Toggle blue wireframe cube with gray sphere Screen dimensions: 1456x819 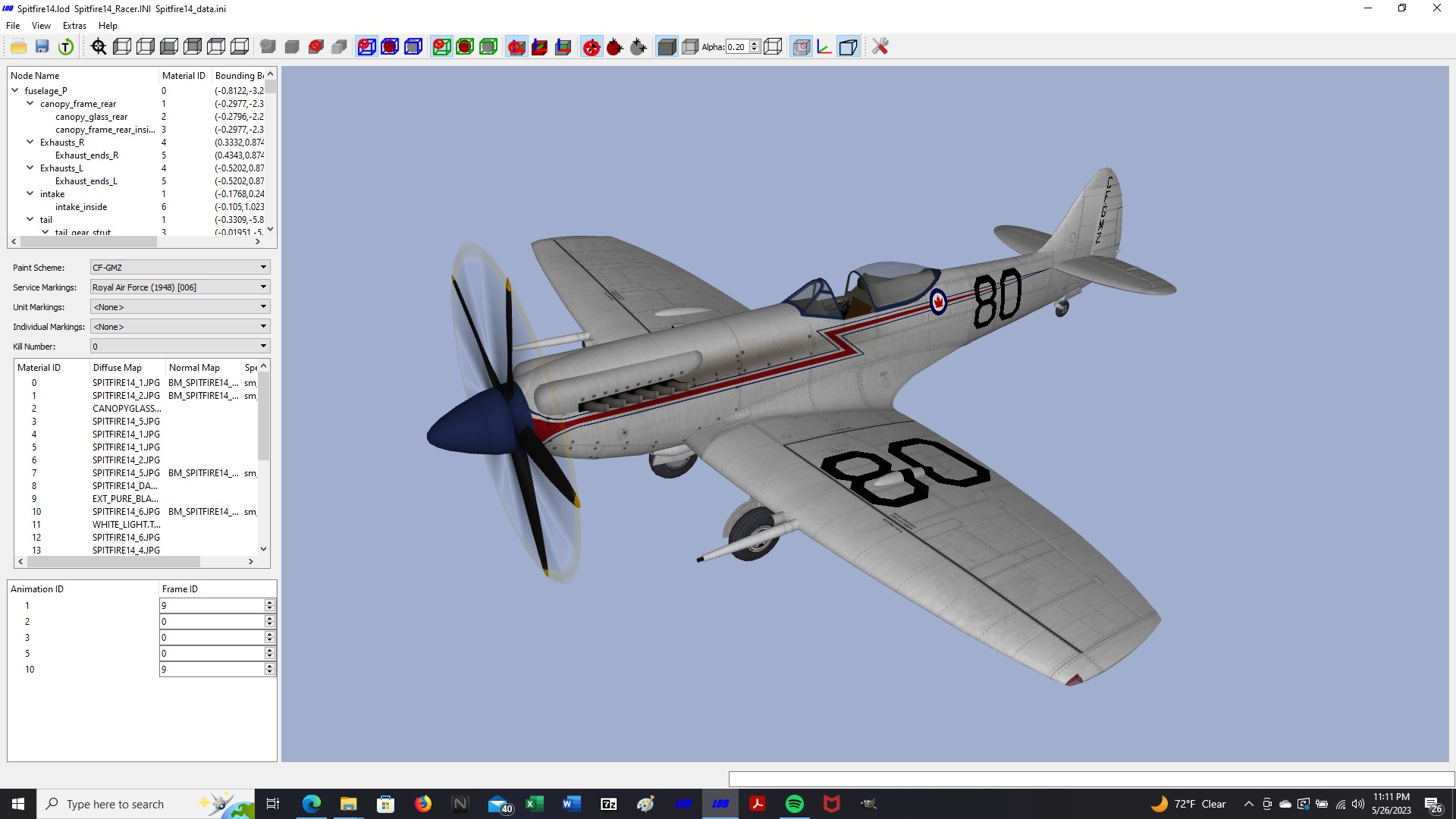tap(413, 47)
